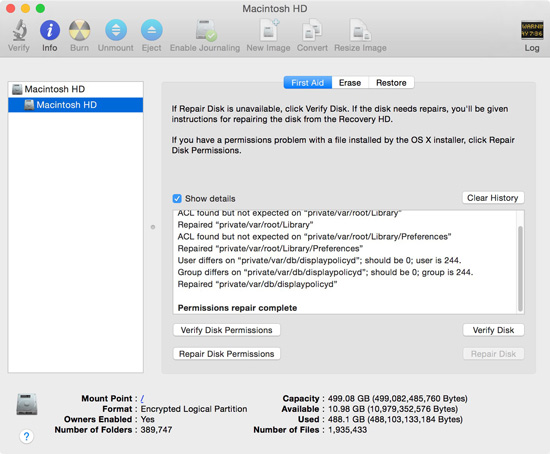Click the 'Group differs on' displaypolicyd log line
Screen dimensions: 550x454
pyautogui.click(x=325, y=272)
